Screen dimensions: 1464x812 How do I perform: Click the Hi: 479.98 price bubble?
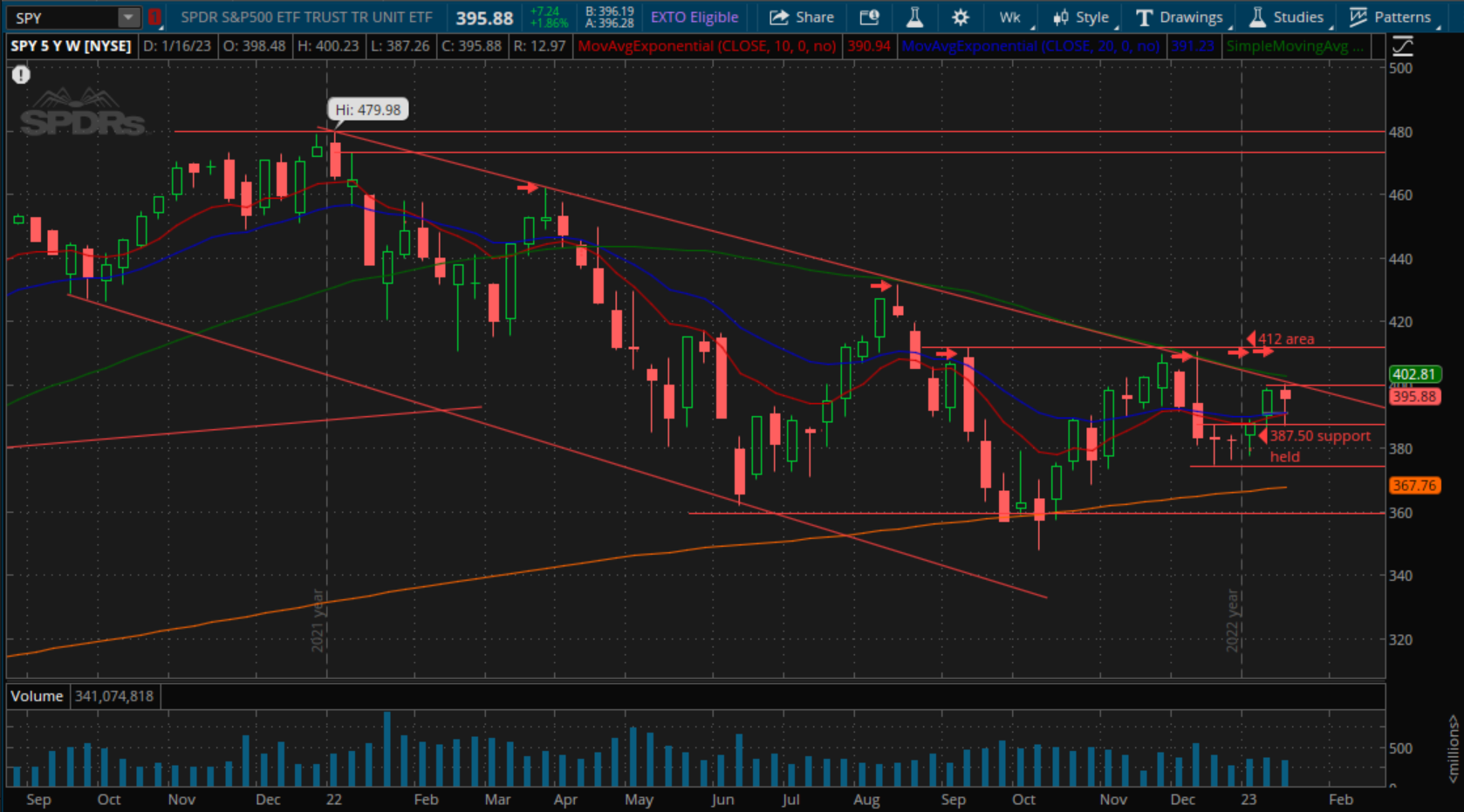(368, 110)
